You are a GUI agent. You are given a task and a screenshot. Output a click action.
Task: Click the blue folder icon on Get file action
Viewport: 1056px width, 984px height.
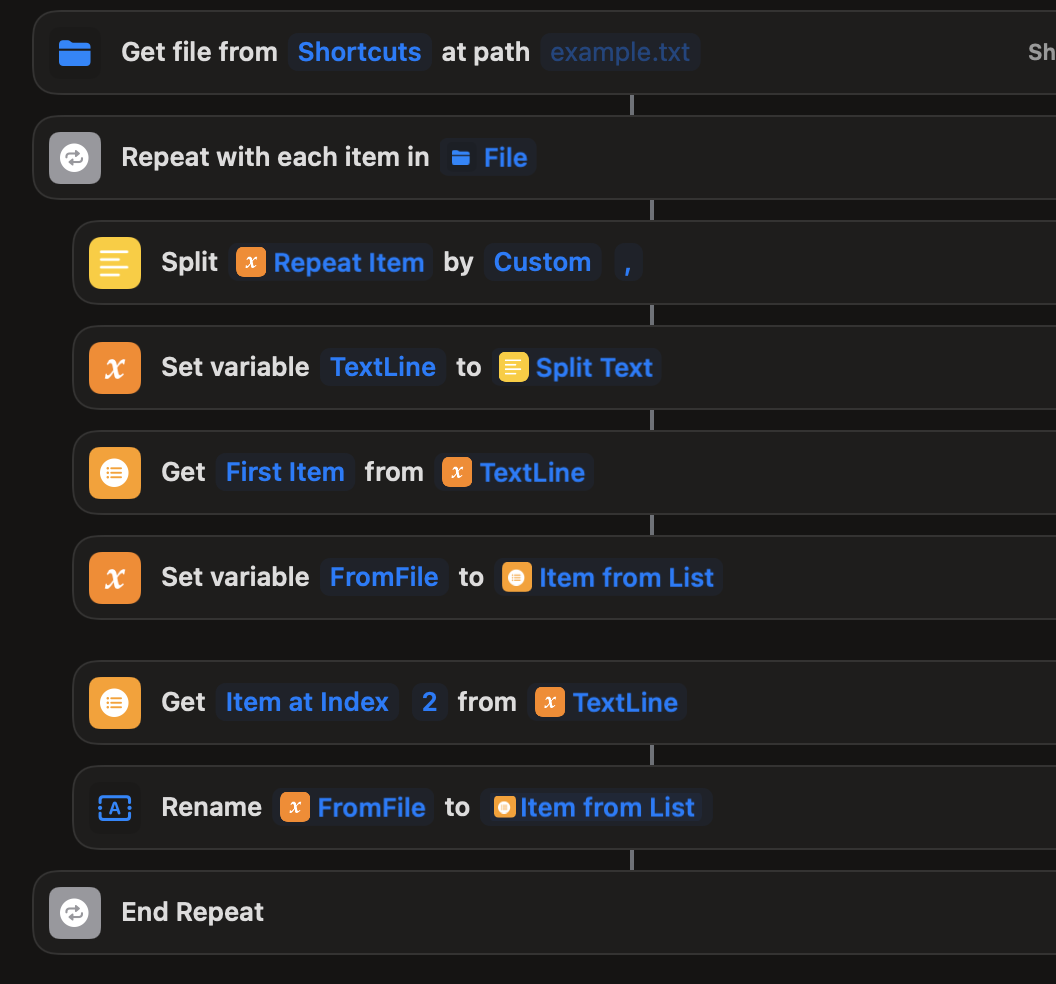tap(75, 52)
